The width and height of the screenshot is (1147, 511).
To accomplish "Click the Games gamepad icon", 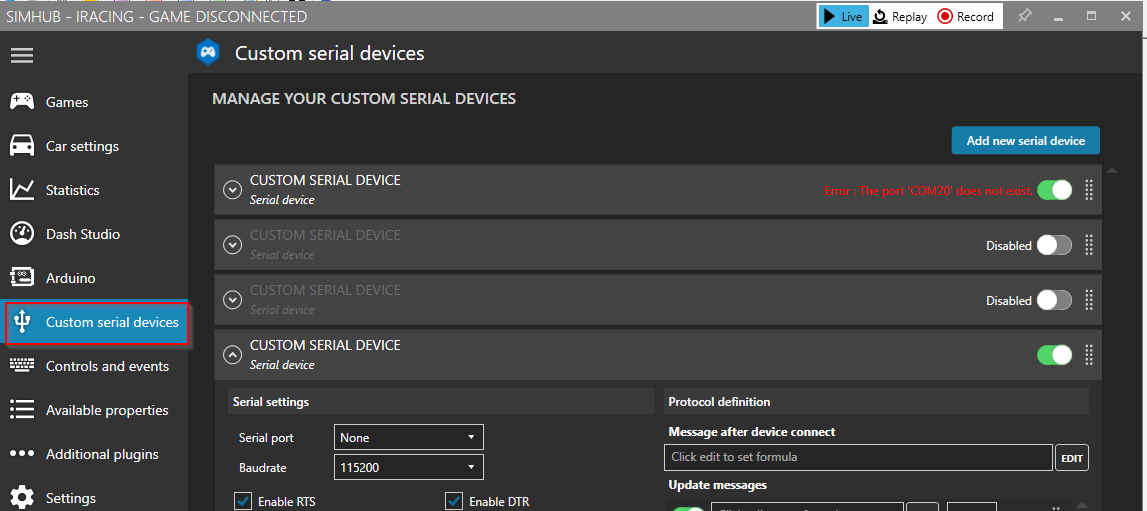I will pos(22,102).
